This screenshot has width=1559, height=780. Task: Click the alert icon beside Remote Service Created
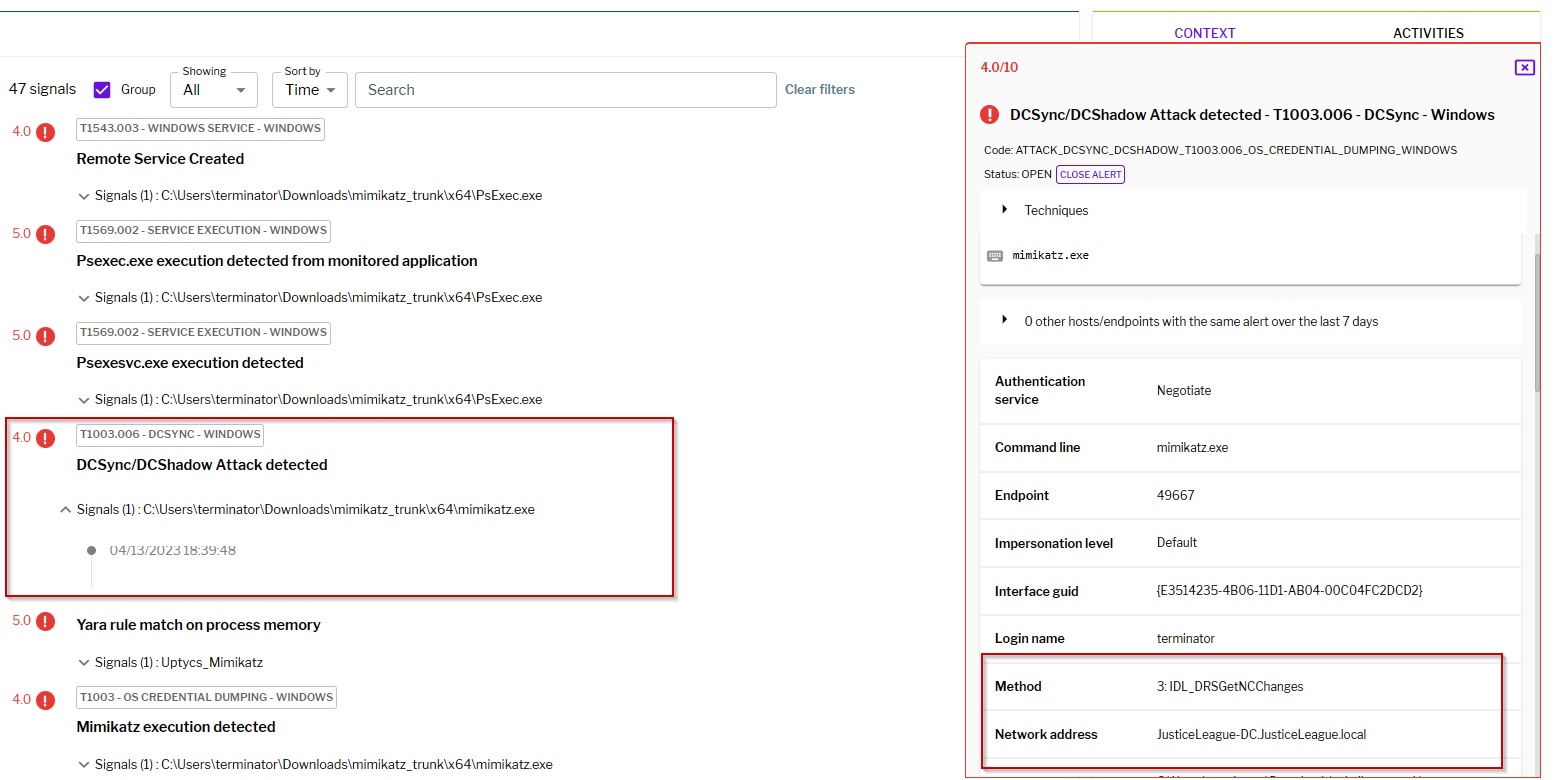(x=45, y=132)
